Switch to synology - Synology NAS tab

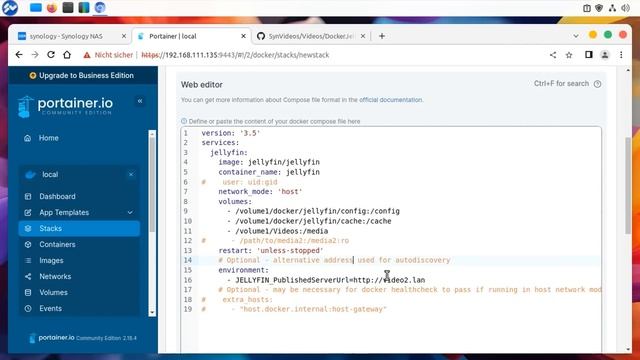[65, 36]
